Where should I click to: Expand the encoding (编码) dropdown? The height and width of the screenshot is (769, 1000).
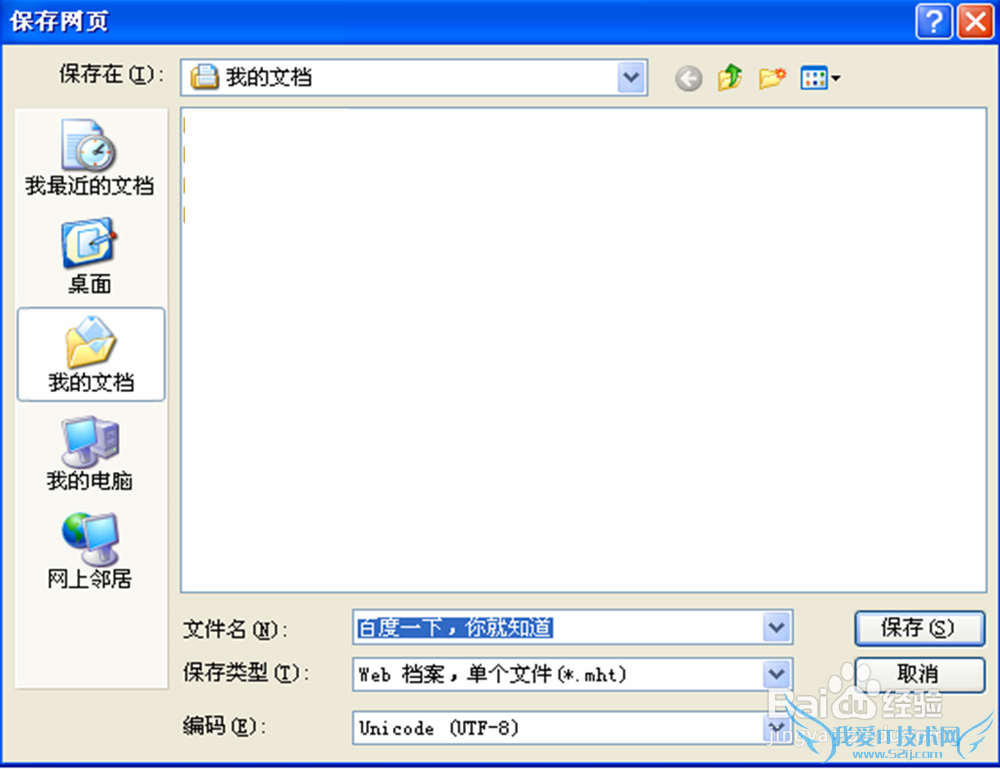[777, 728]
